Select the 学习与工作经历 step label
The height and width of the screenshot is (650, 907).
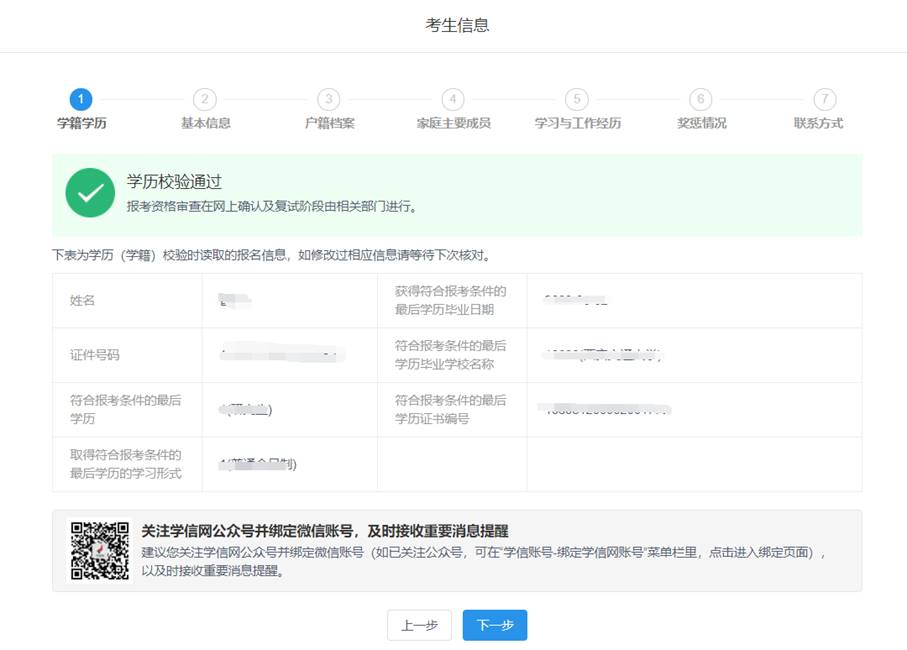[577, 123]
